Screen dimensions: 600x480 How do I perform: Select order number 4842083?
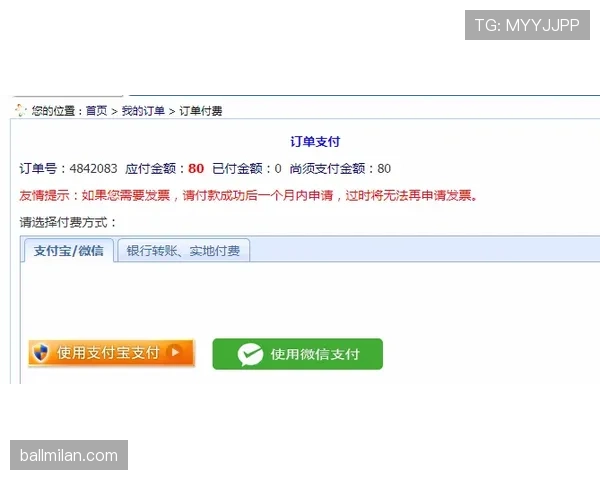[x=93, y=168]
